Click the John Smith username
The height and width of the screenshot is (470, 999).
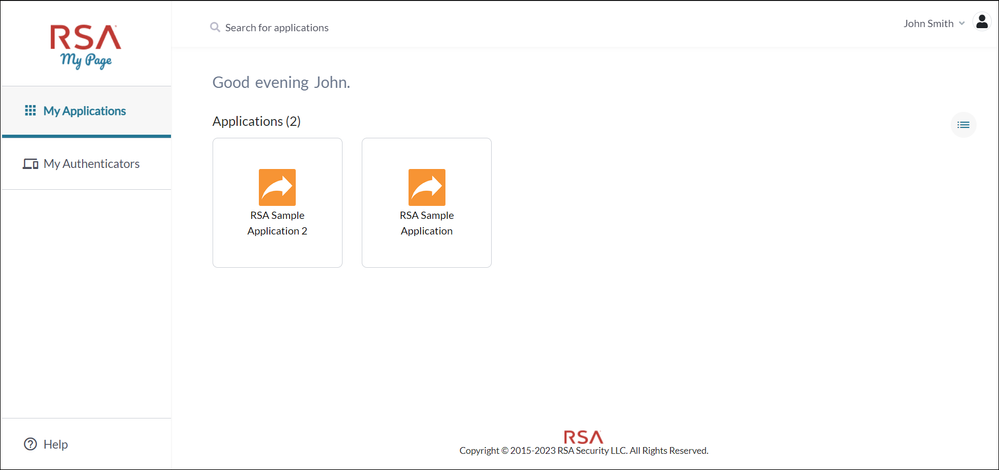tap(928, 23)
